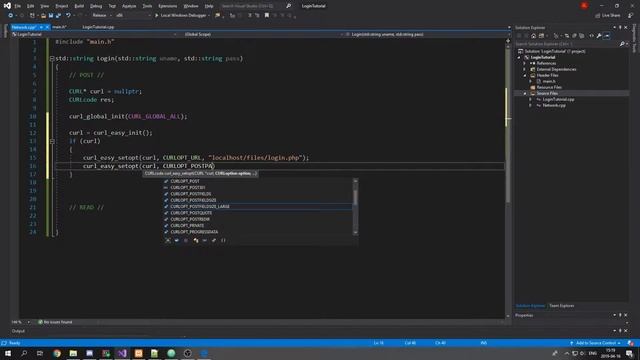This screenshot has width=640, height=360.
Task: Open the Release configuration dropdown
Action: 102,16
